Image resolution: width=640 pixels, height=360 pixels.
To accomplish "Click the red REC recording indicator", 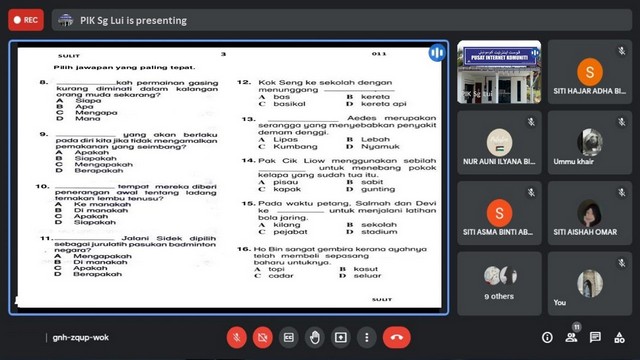I will 26,20.
